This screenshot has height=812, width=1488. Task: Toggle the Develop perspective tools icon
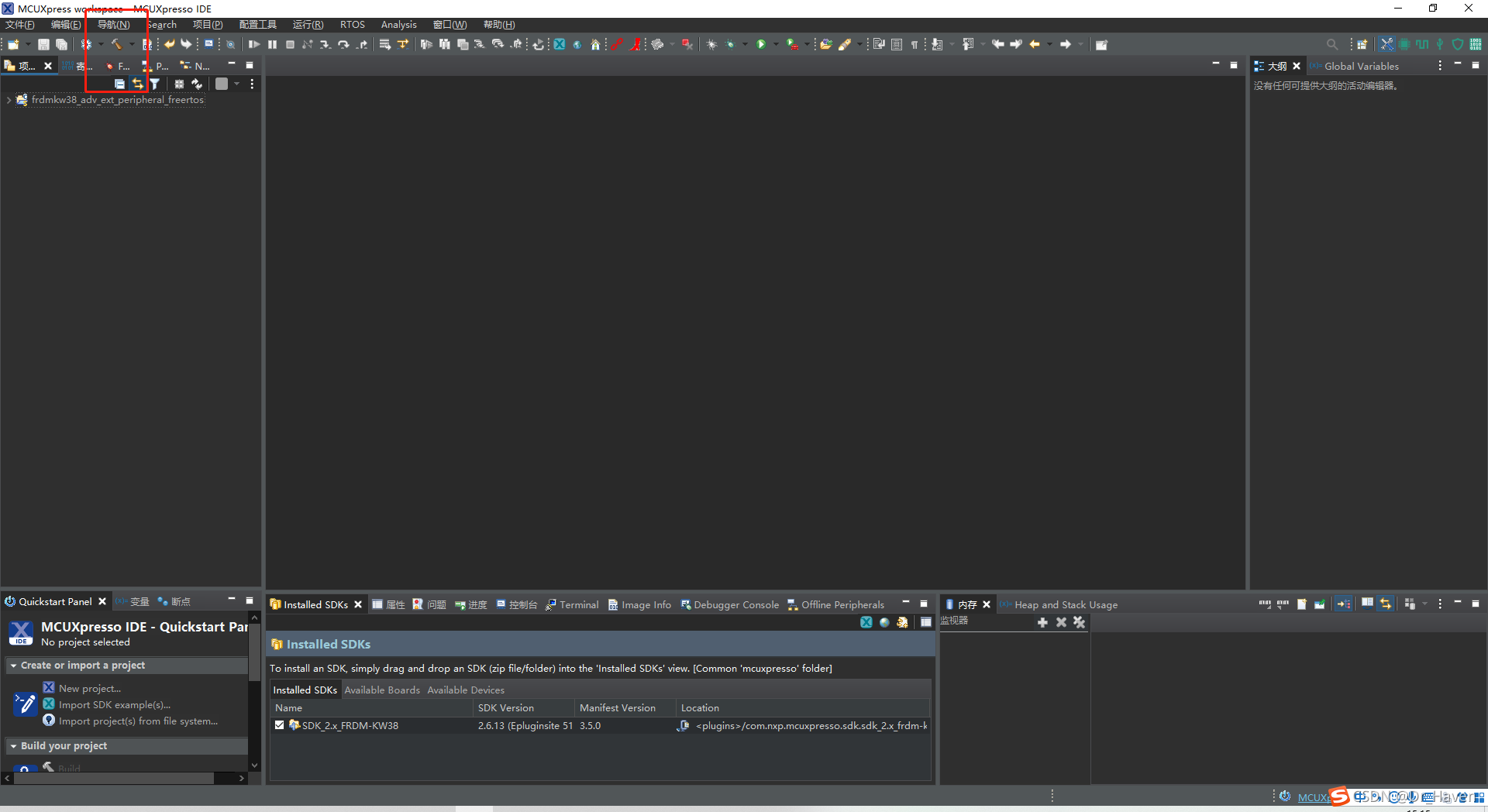(x=1386, y=44)
